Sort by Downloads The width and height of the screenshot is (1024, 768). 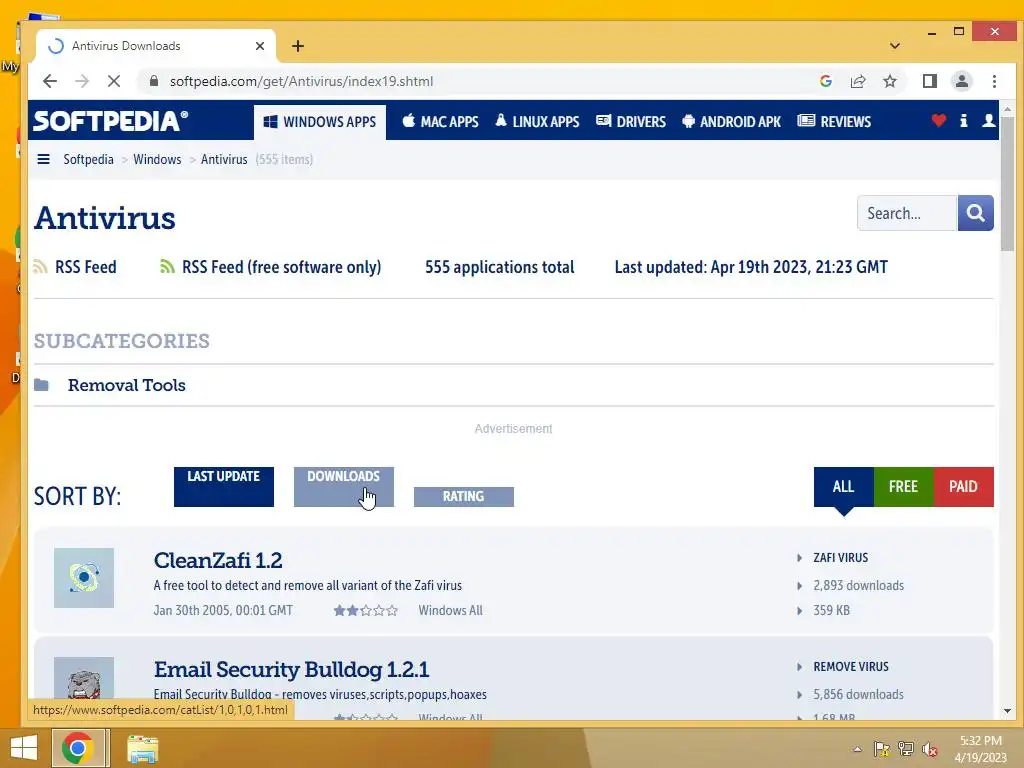click(x=344, y=487)
